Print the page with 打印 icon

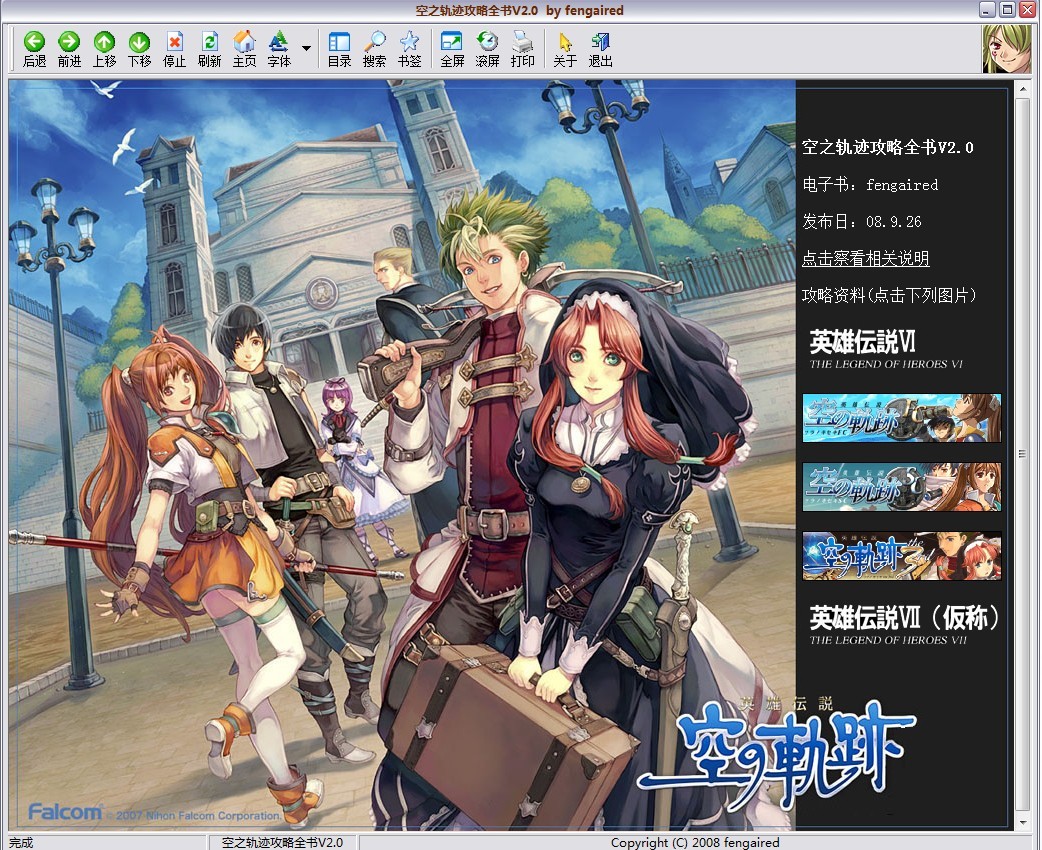(x=523, y=49)
